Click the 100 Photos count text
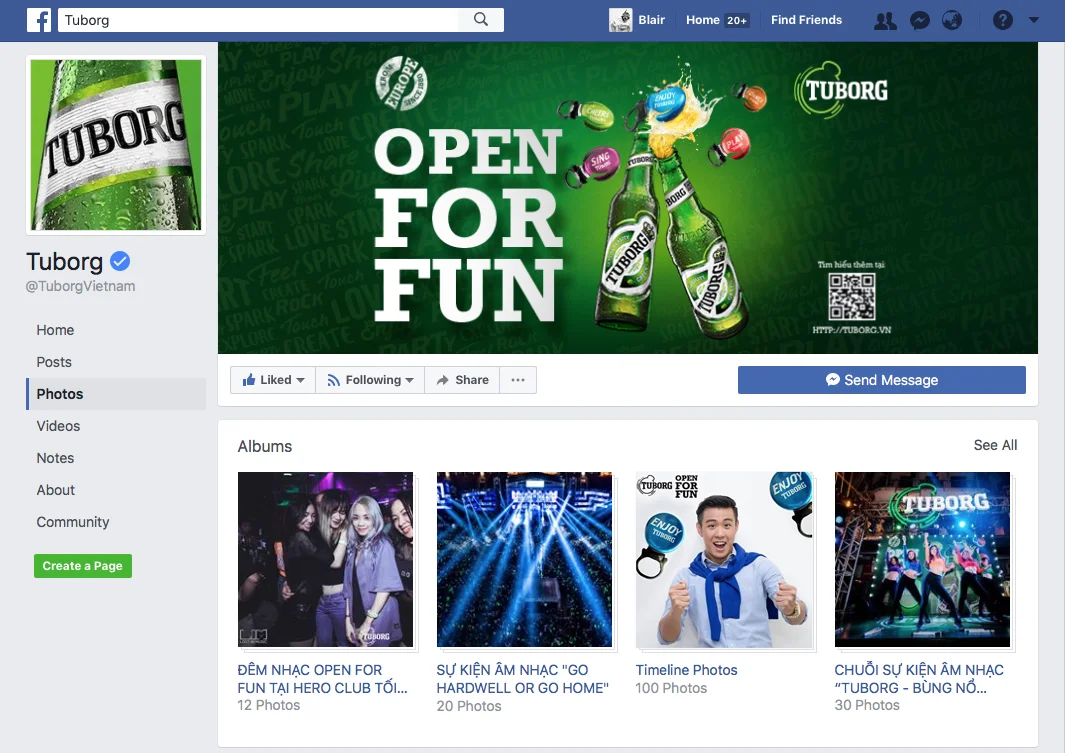The width and height of the screenshot is (1065, 753). (x=671, y=688)
